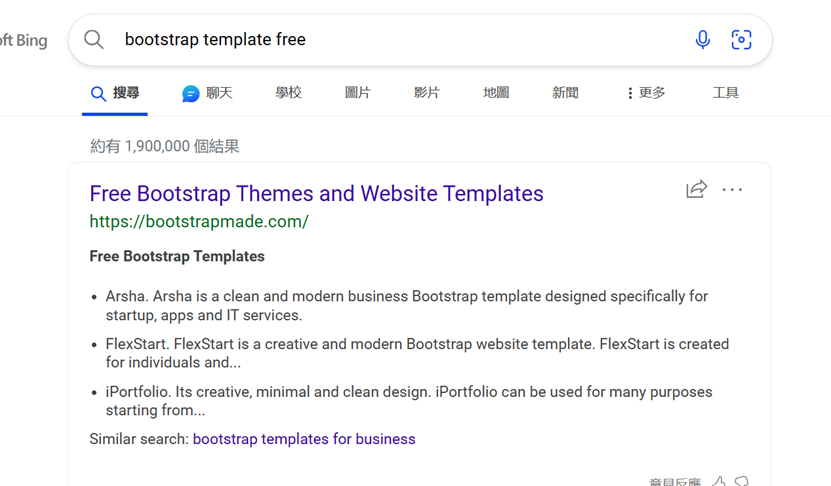This screenshot has height=486, width=831.
Task: Click the share icon on first result
Action: (696, 189)
